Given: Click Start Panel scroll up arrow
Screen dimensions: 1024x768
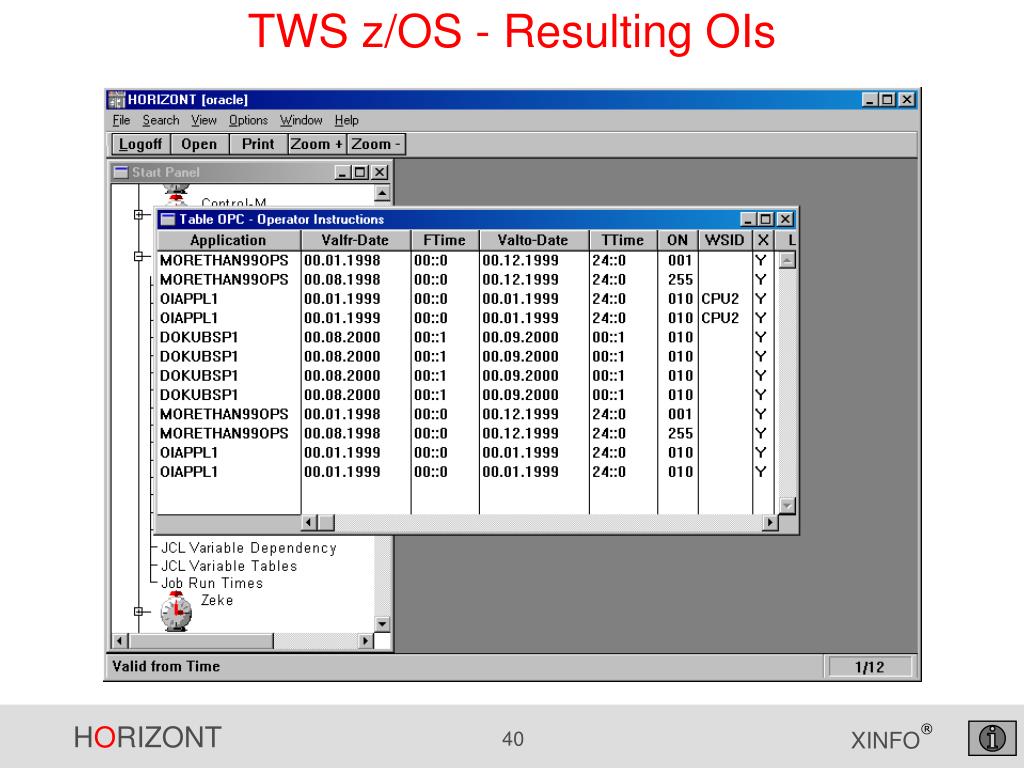Looking at the screenshot, I should coord(382,193).
